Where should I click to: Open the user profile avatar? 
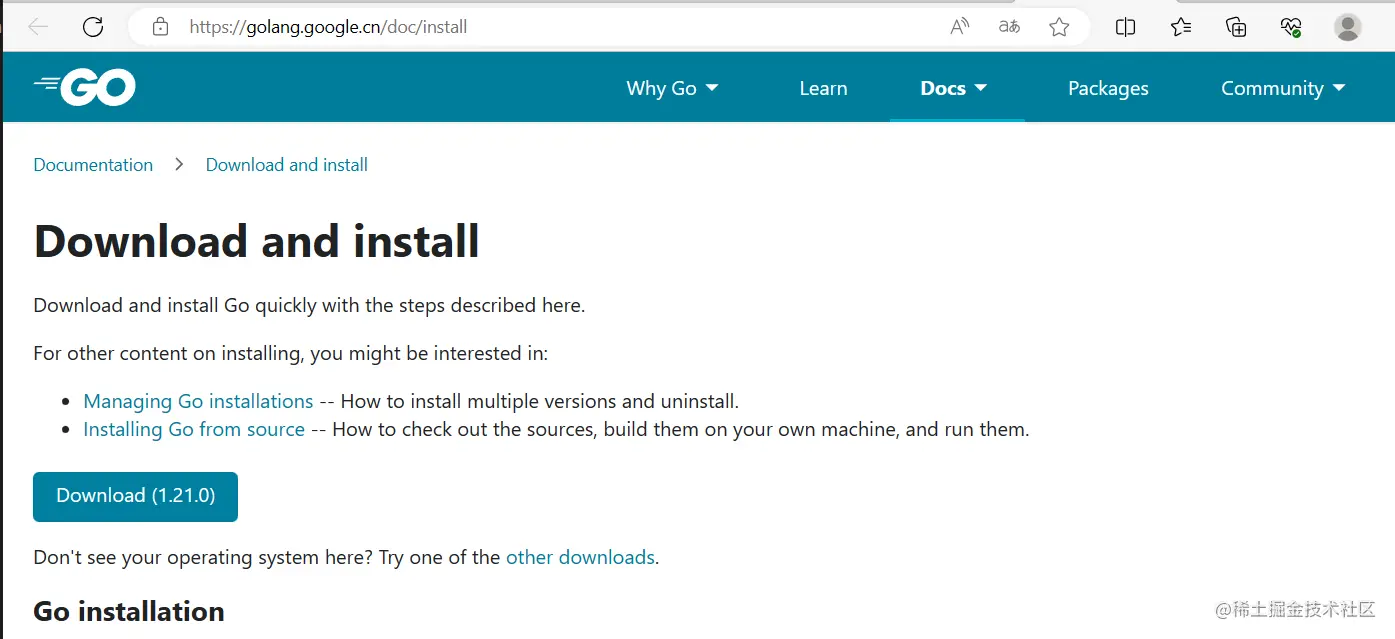(1348, 27)
